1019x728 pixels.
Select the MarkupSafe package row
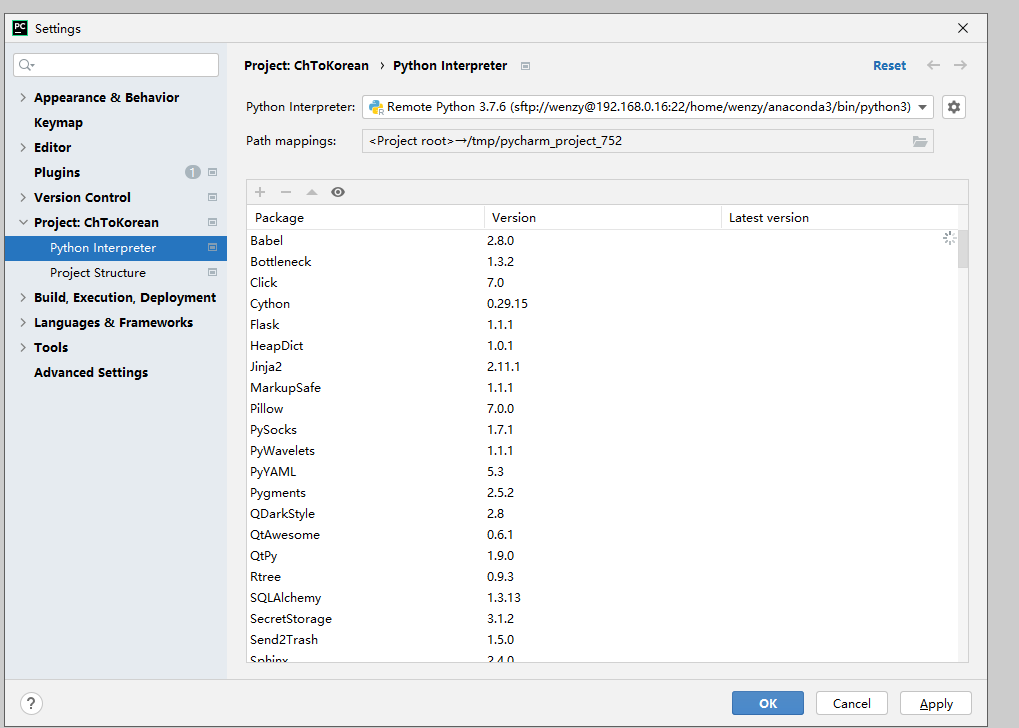point(602,387)
